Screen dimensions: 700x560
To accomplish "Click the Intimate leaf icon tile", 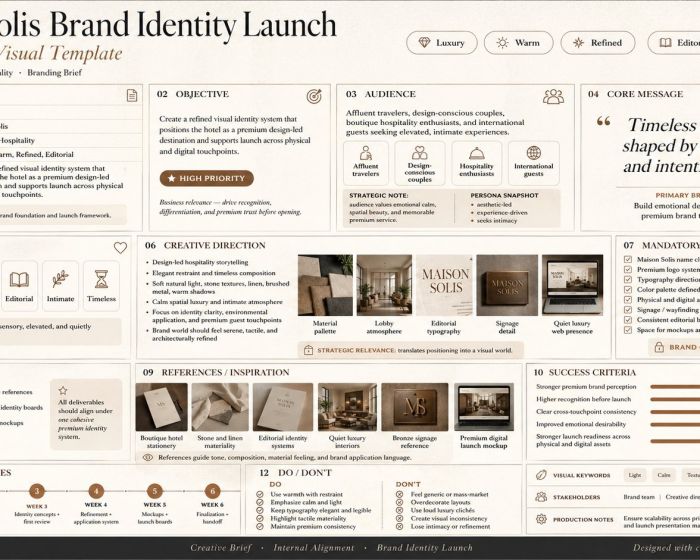I will click(x=60, y=286).
